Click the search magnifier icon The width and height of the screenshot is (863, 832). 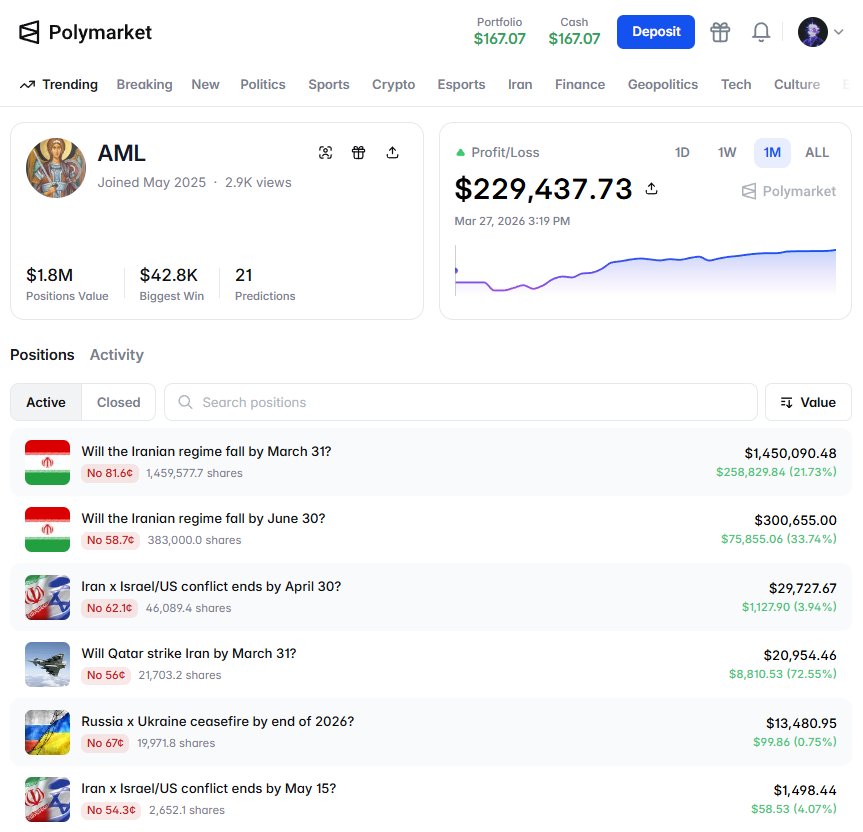point(185,402)
